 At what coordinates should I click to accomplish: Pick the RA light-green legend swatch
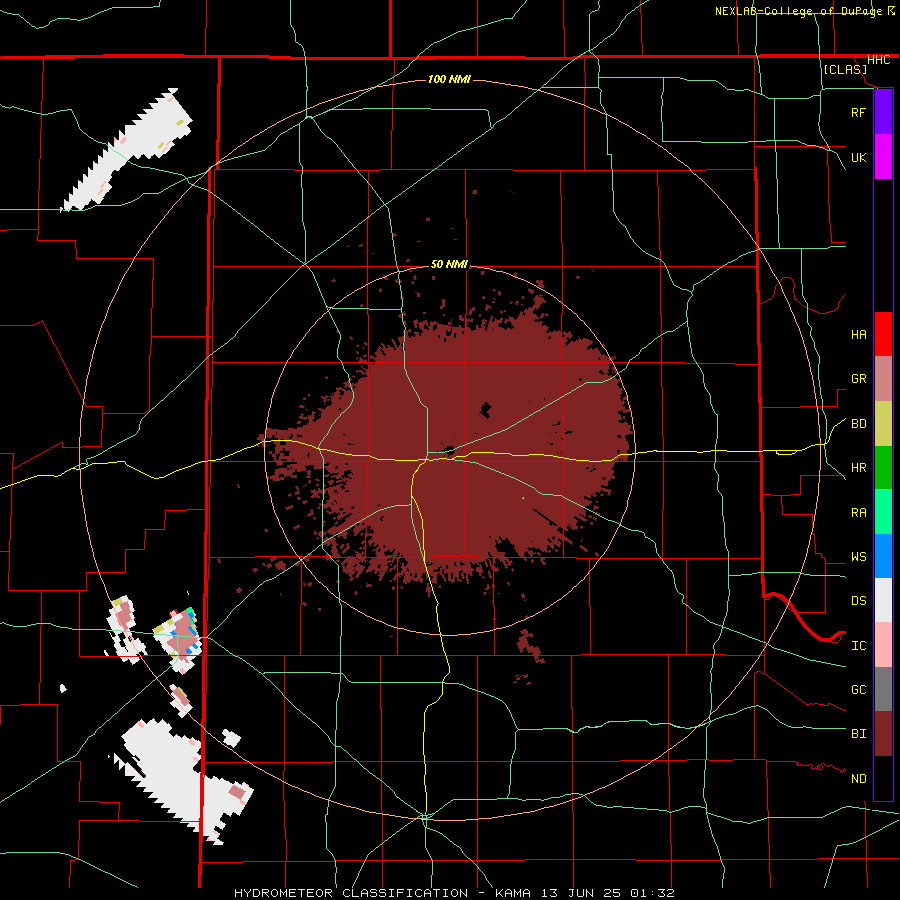883,512
